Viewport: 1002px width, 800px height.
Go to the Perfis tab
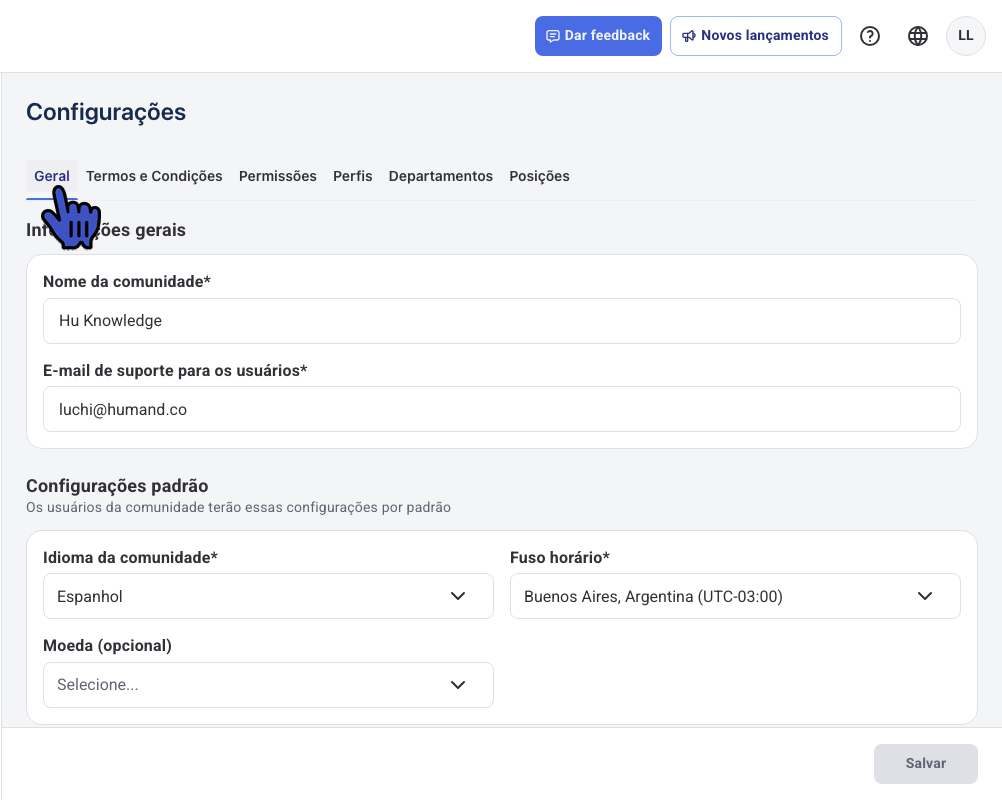tap(352, 176)
